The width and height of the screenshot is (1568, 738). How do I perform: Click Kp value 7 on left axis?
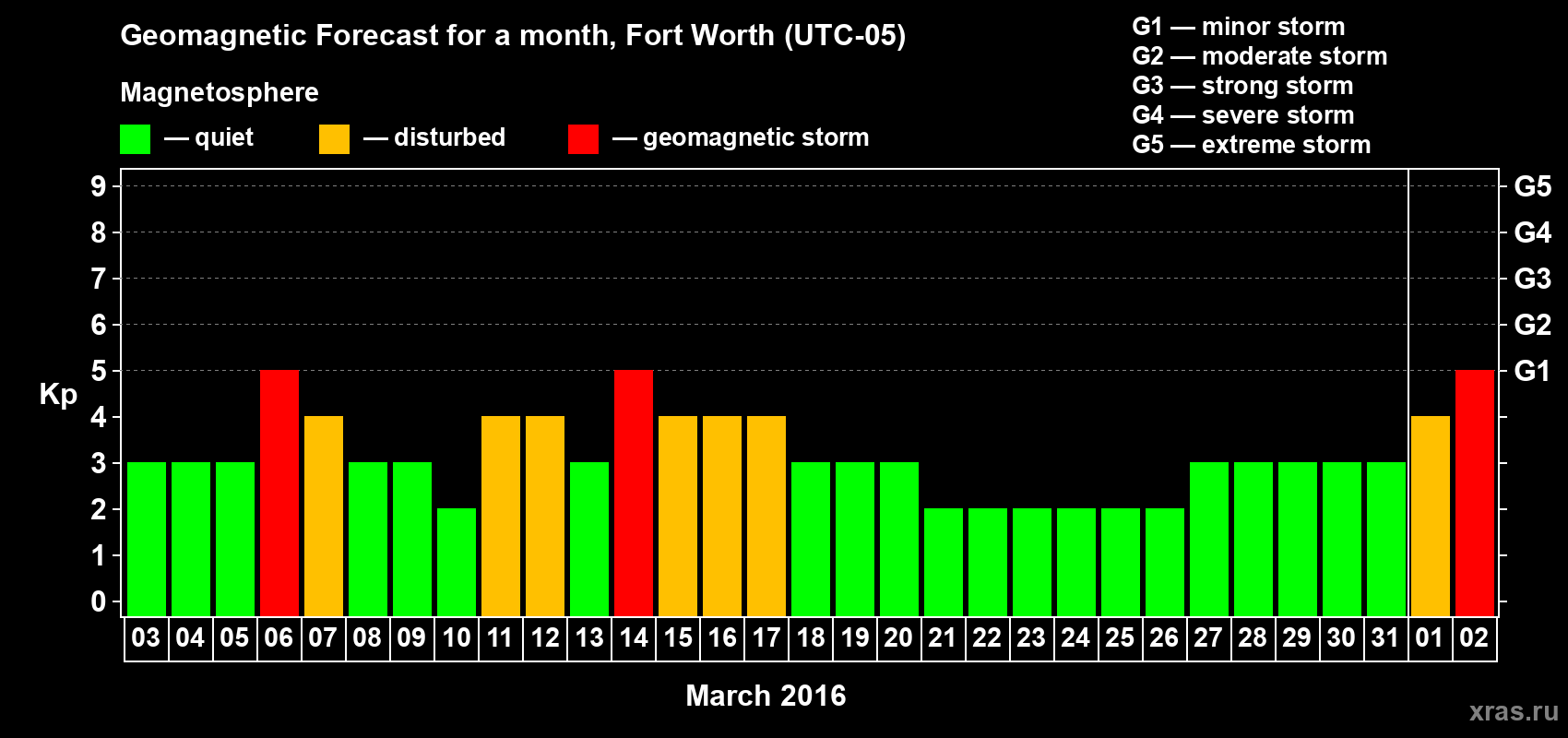99,279
